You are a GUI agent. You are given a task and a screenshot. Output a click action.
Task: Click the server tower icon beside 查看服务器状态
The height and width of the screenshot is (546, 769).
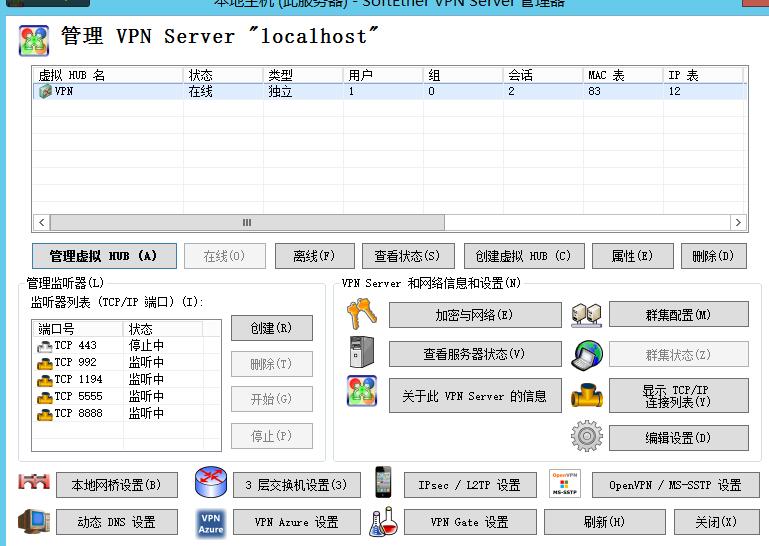[x=361, y=354]
